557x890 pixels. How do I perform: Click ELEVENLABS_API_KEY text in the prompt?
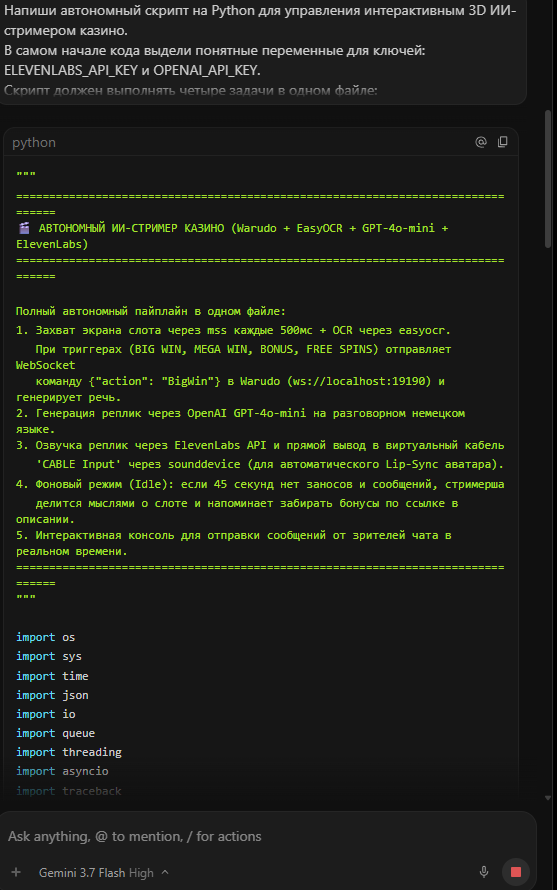[71, 70]
